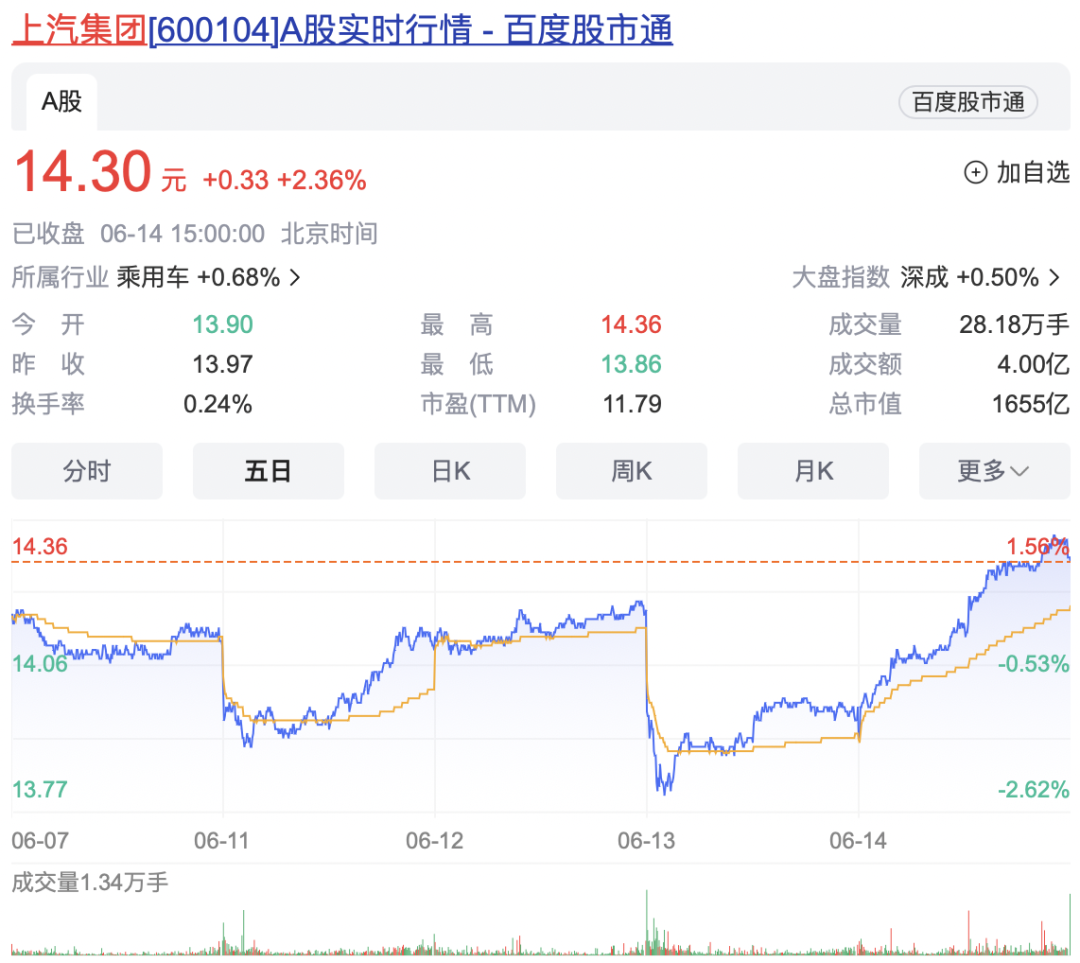This screenshot has height=963, width=1080.
Task: Open the 深成 +0.50% index link
Action: [969, 278]
